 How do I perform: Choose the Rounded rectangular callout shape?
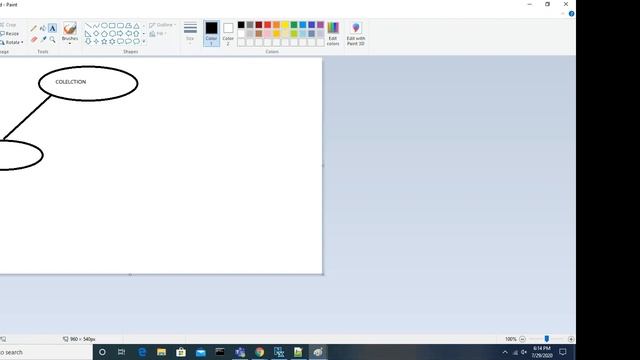(x=120, y=41)
